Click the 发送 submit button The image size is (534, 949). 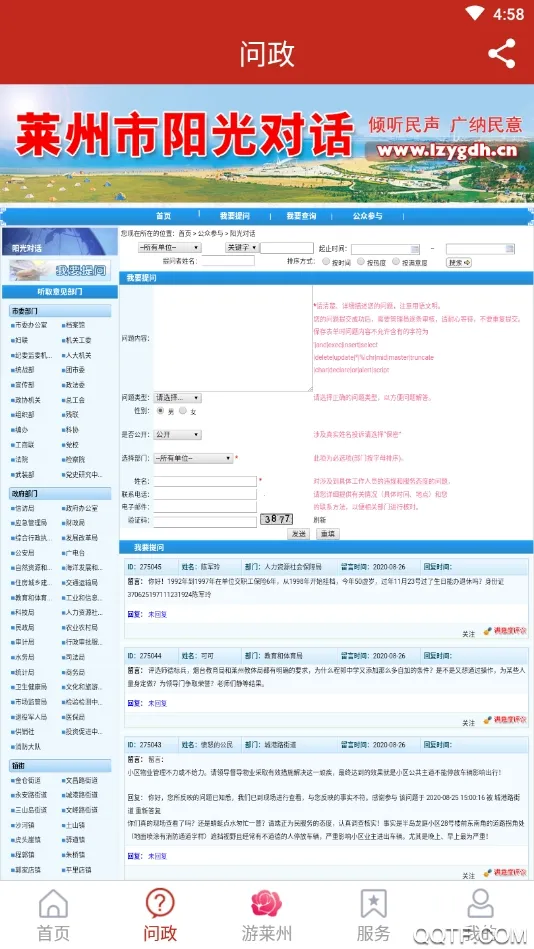coord(298,534)
